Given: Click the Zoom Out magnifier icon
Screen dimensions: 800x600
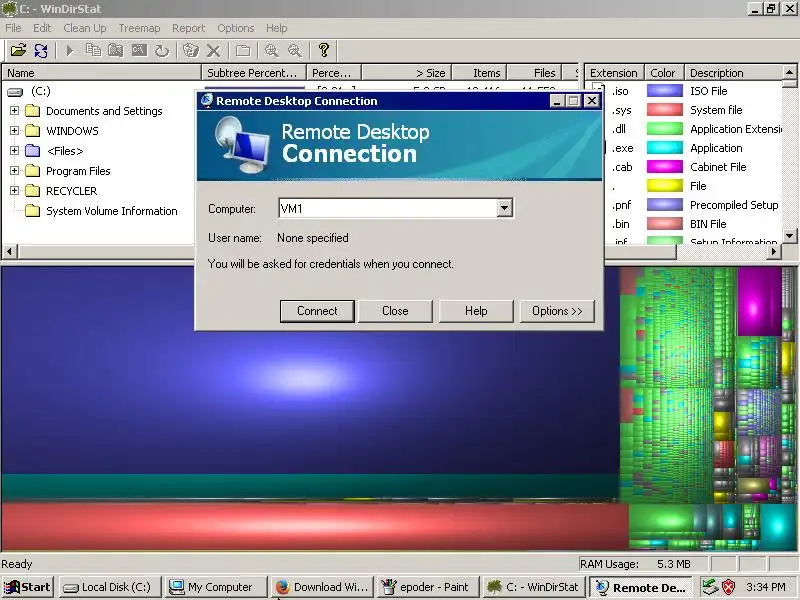Looking at the screenshot, I should tap(294, 50).
